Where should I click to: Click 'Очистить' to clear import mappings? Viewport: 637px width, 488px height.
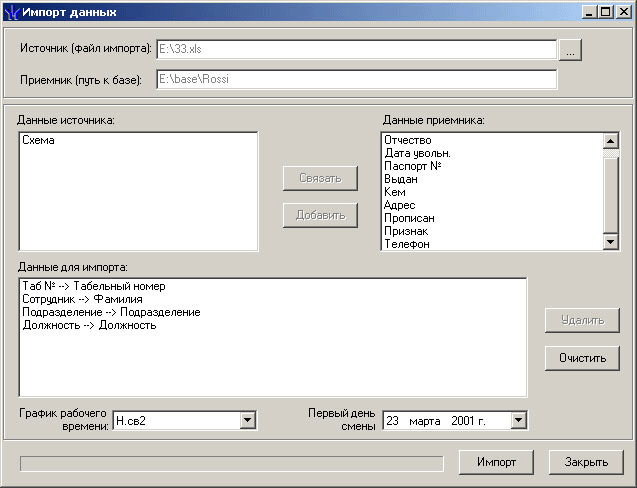pyautogui.click(x=582, y=358)
